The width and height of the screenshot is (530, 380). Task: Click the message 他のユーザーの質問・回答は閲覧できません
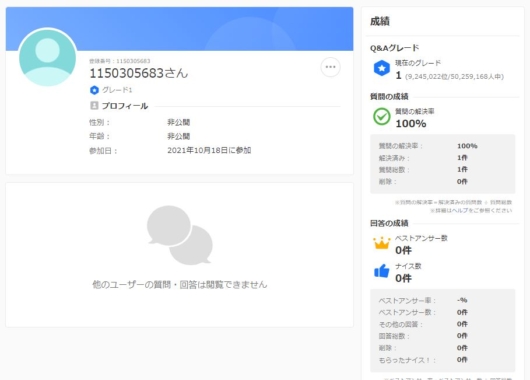pos(179,285)
